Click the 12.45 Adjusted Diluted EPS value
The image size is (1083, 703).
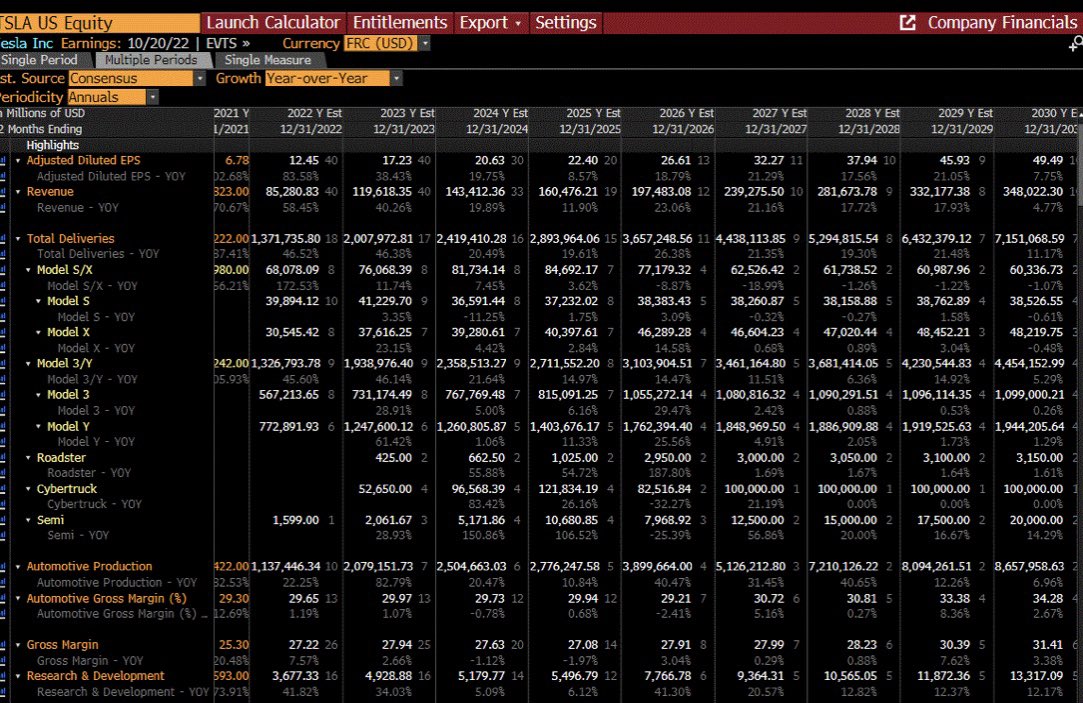click(x=304, y=160)
